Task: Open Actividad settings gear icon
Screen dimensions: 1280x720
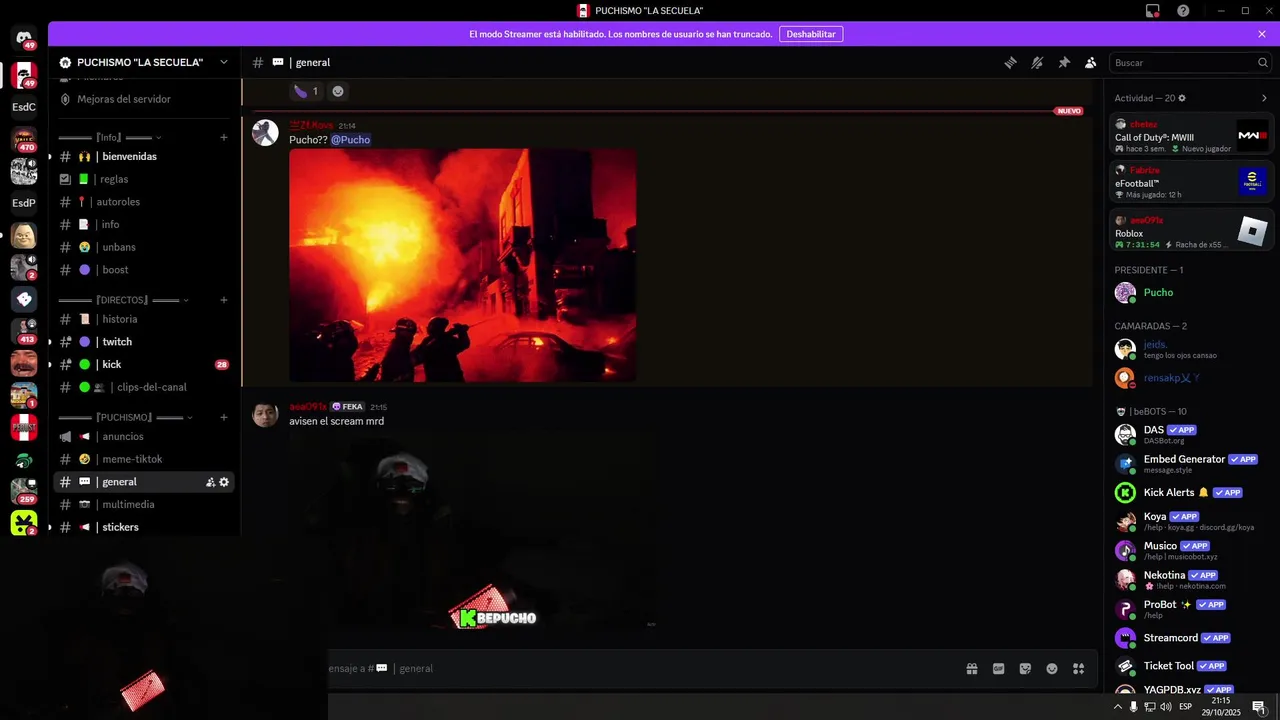Action: point(1182,98)
